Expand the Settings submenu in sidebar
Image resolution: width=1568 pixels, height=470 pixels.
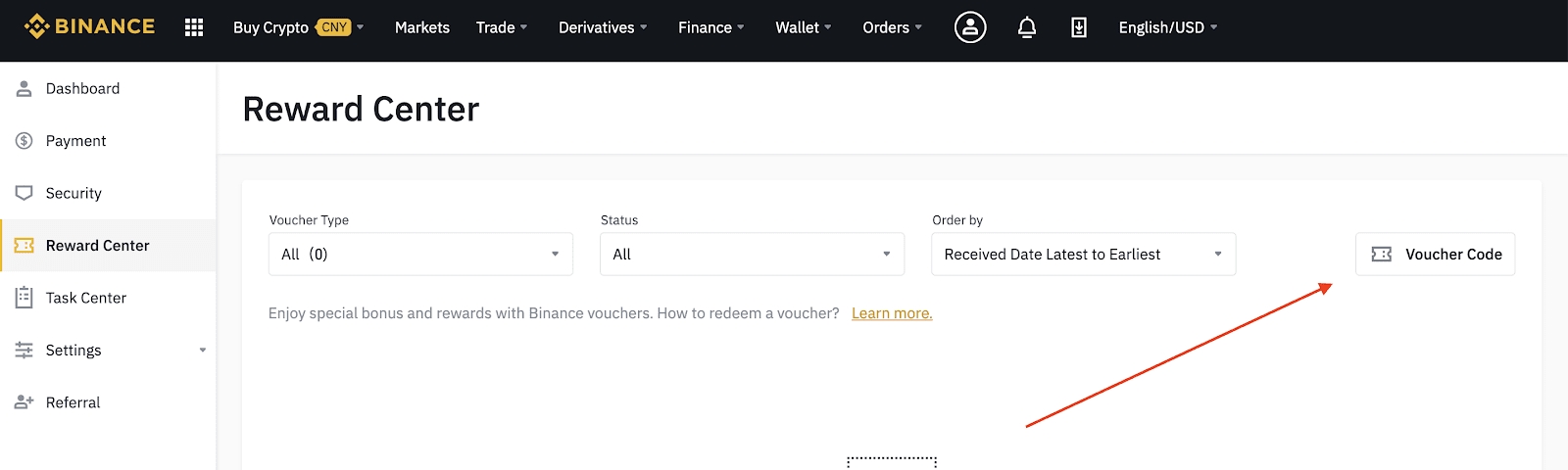click(203, 351)
